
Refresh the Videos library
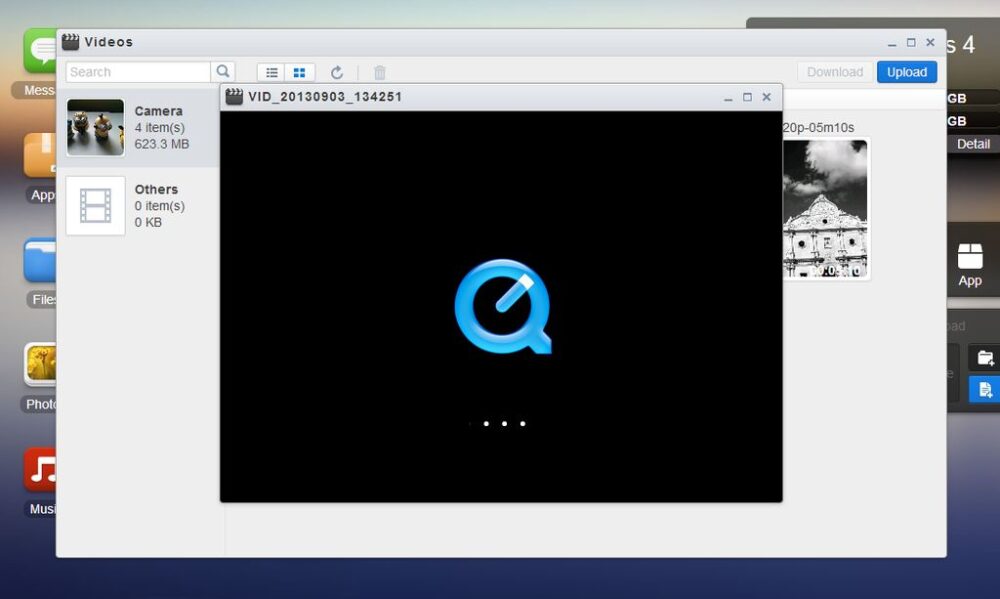(x=337, y=71)
